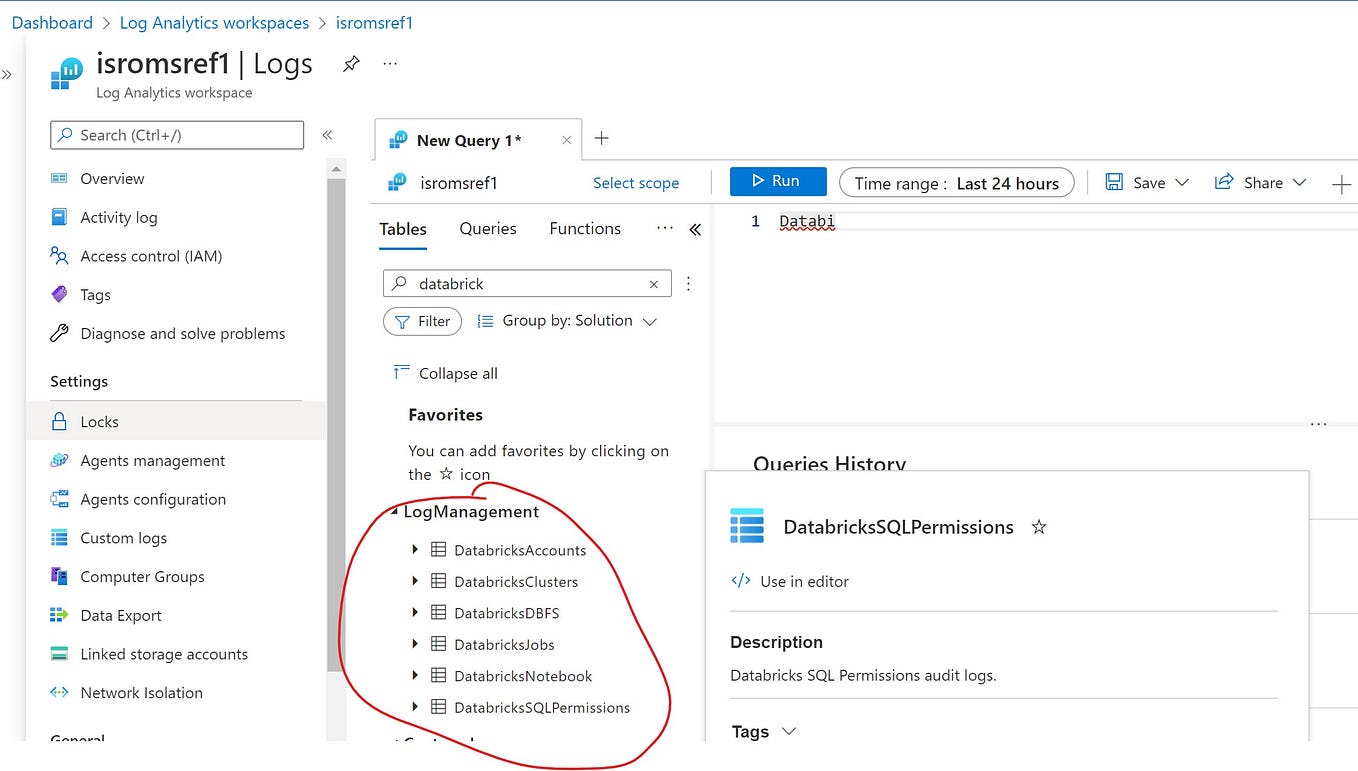Open a new query tab with the plus icon
The image size is (1358, 771).
click(600, 140)
